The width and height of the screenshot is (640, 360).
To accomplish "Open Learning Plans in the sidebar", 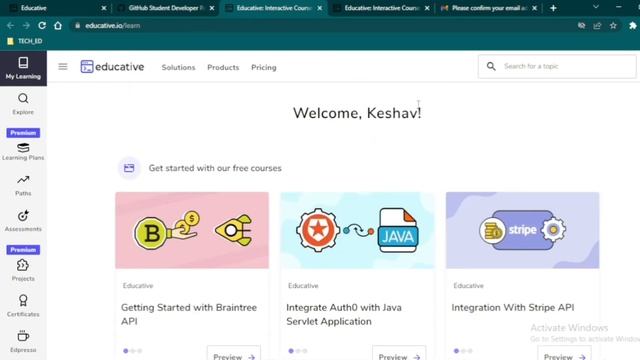I will point(23,152).
